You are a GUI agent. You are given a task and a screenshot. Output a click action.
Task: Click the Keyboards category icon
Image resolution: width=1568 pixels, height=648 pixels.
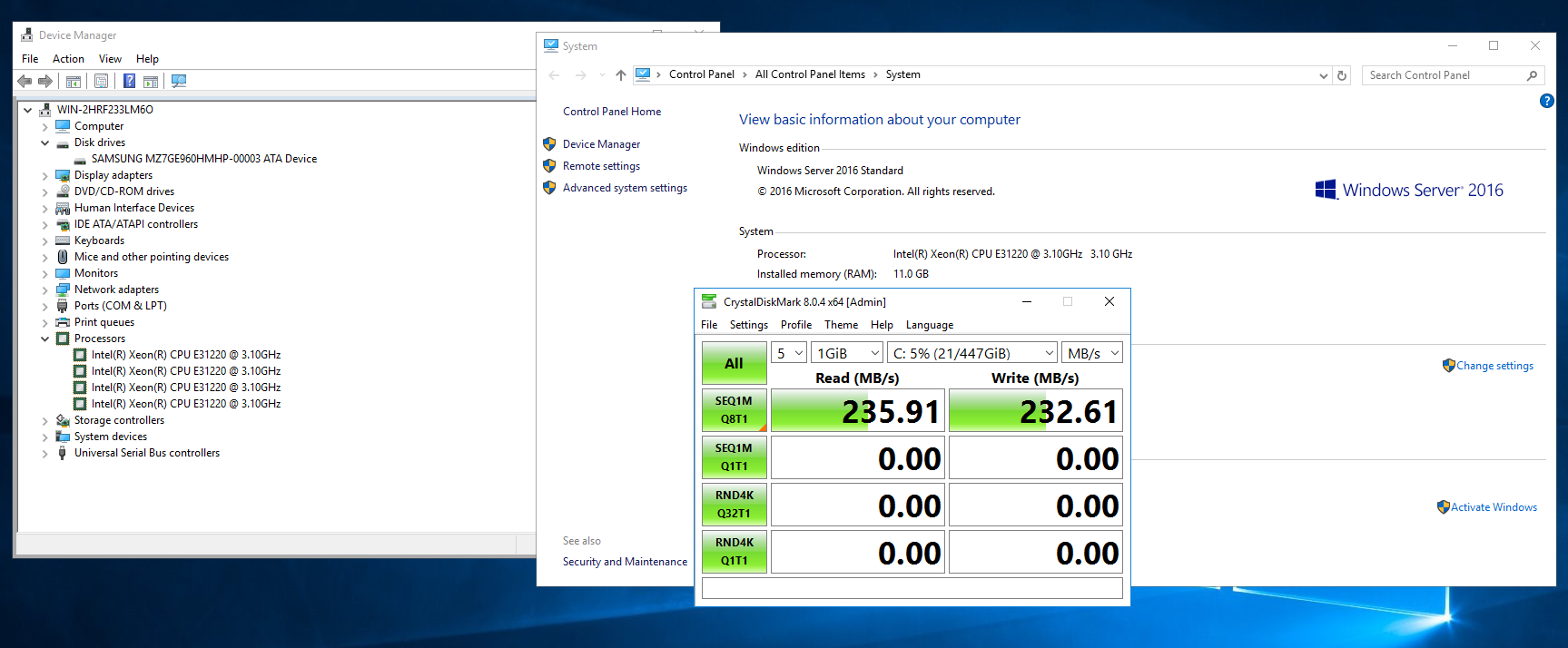(63, 241)
